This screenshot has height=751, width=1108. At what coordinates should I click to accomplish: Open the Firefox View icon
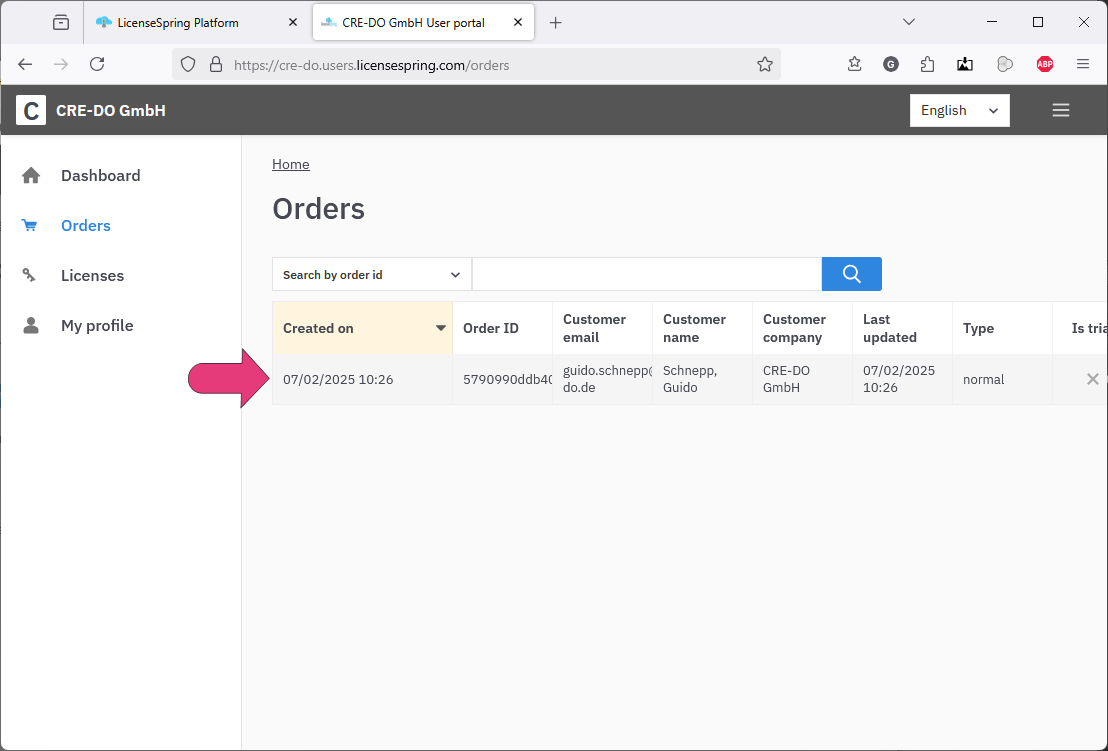[61, 23]
